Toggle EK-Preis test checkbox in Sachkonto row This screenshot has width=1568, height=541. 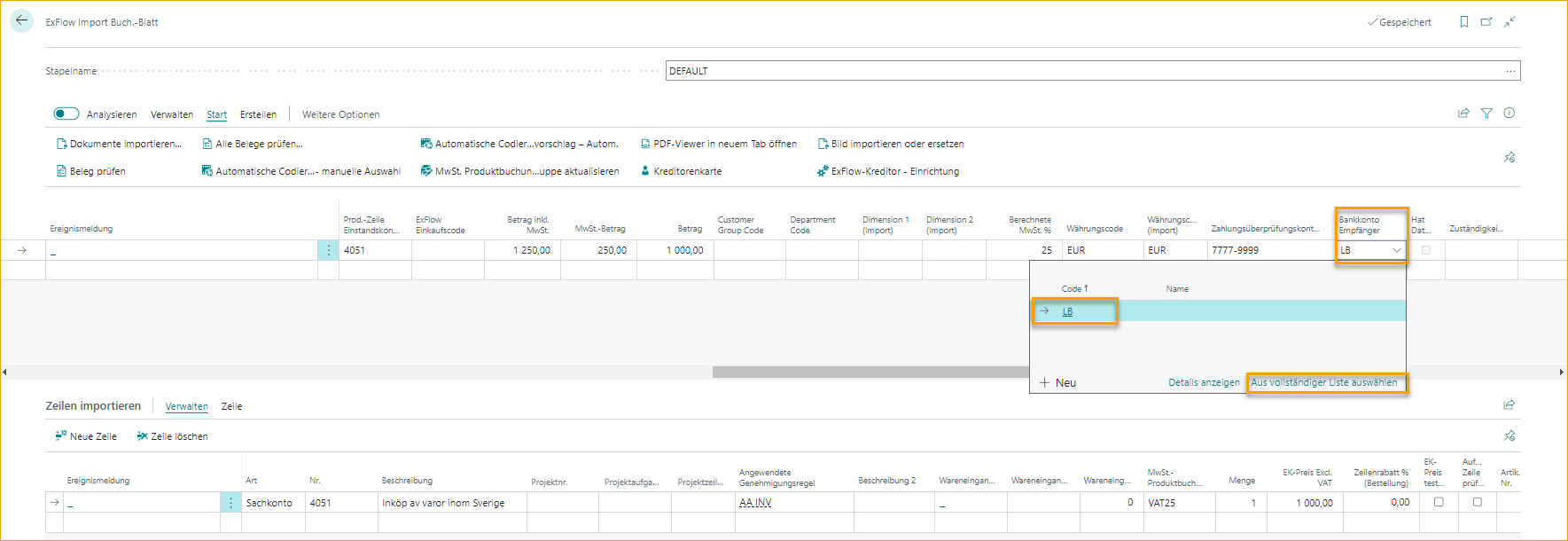(x=1439, y=502)
